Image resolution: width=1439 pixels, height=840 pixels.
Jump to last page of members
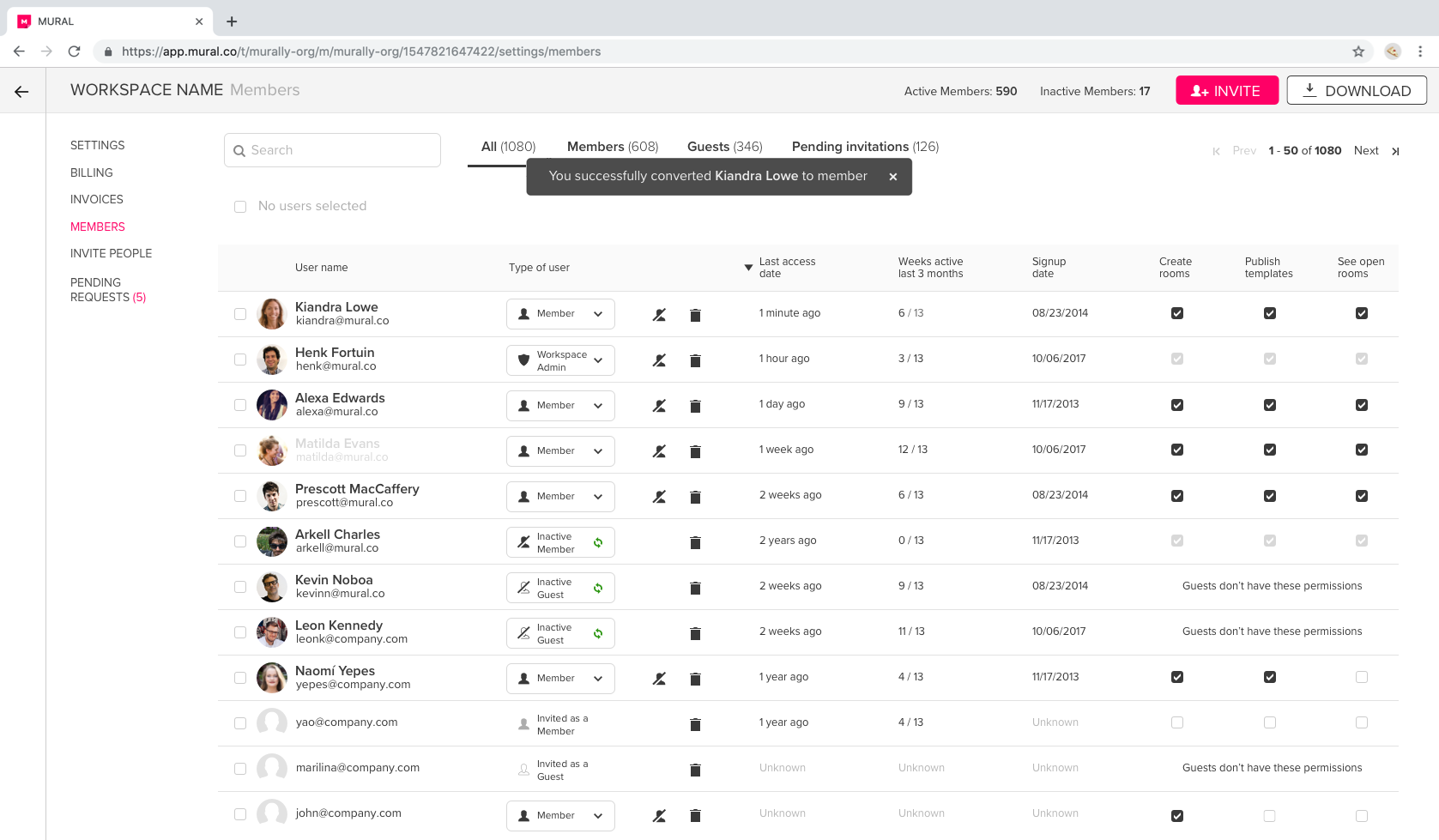[1395, 151]
